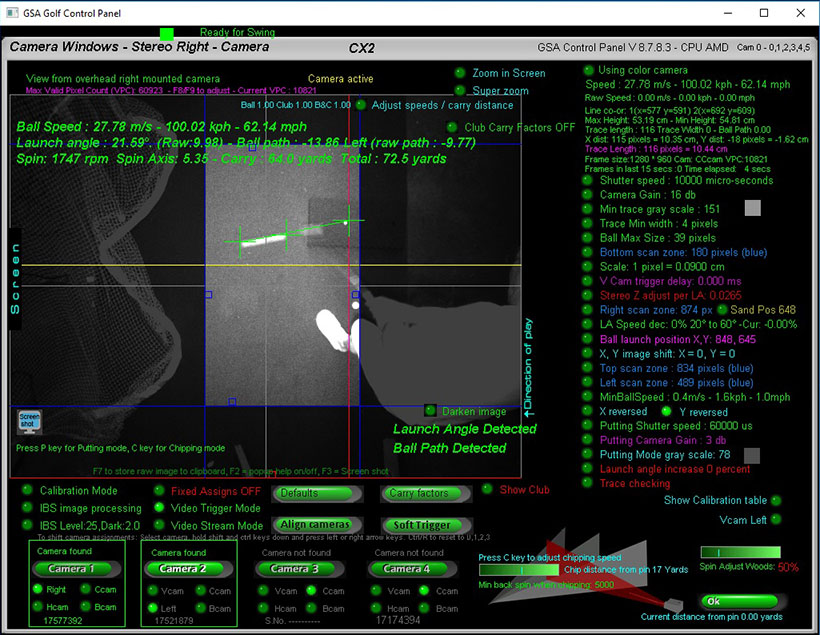Click the Putting Mode gray scale indicator
Viewport: 820px width, 635px height.
(x=587, y=454)
